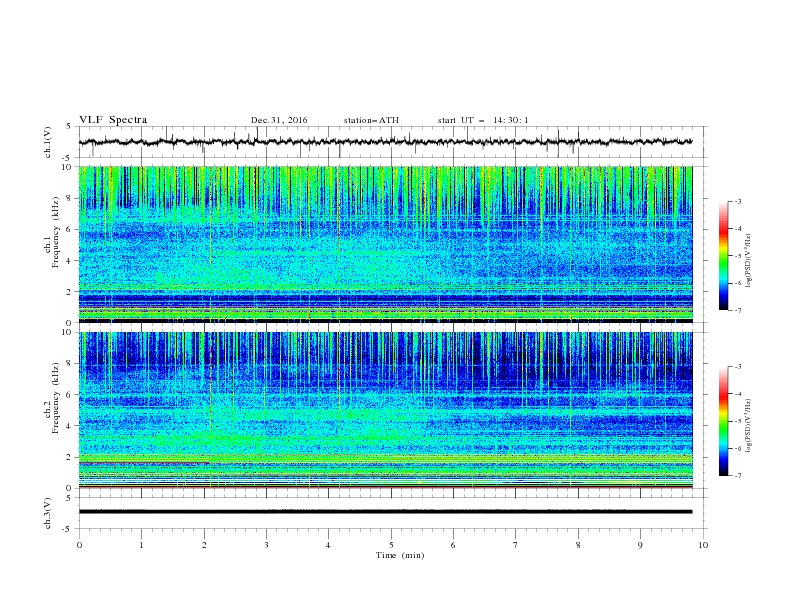Click the "-3" tick on ch.1 colorbar
Viewport: 792px width, 612px height.
click(x=737, y=201)
